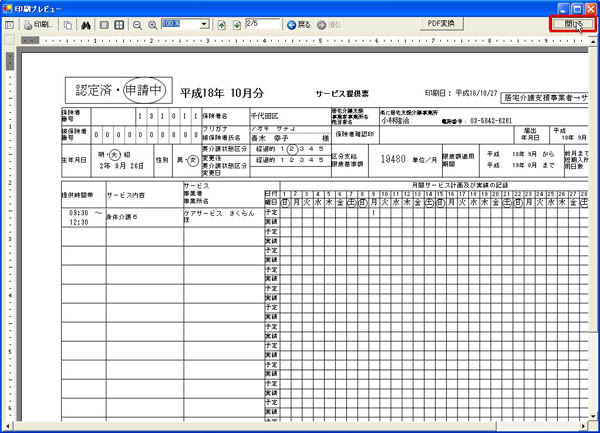Viewport: 600px width, 433px height.
Task: Click the 提供時間帯 column header
Action: point(83,195)
